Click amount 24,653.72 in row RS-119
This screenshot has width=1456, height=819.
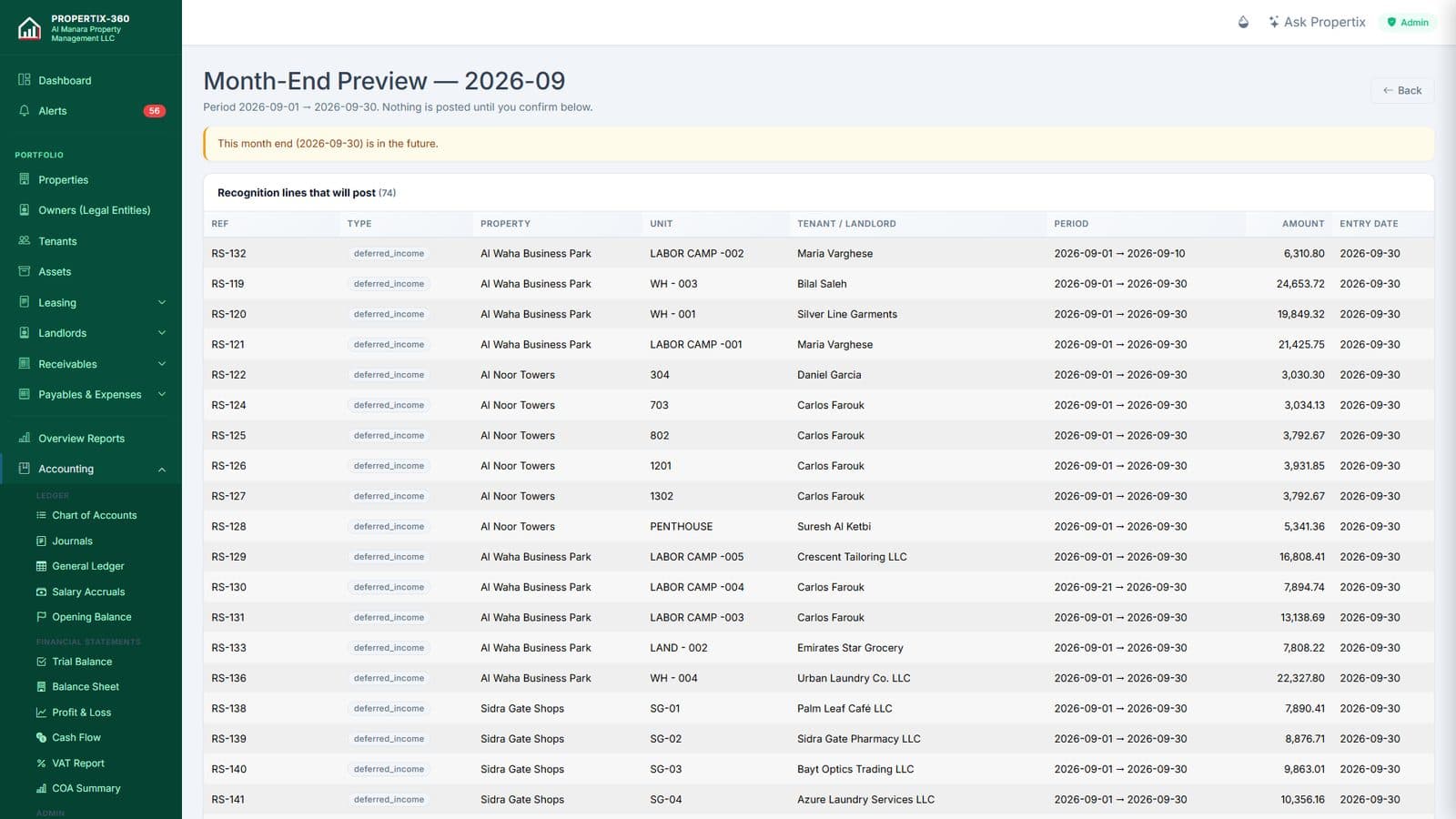(x=1300, y=284)
